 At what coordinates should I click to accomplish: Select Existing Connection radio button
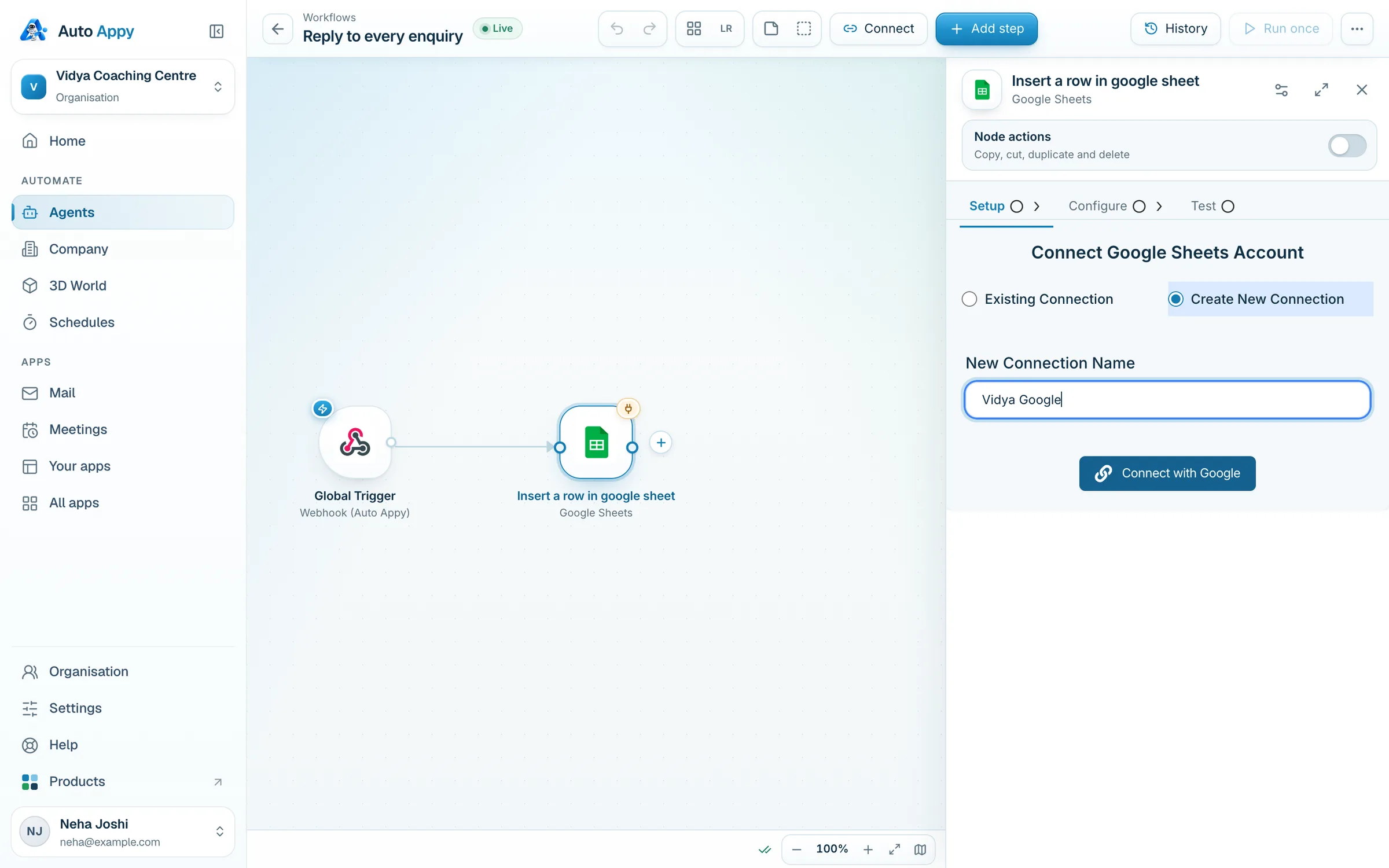(969, 299)
